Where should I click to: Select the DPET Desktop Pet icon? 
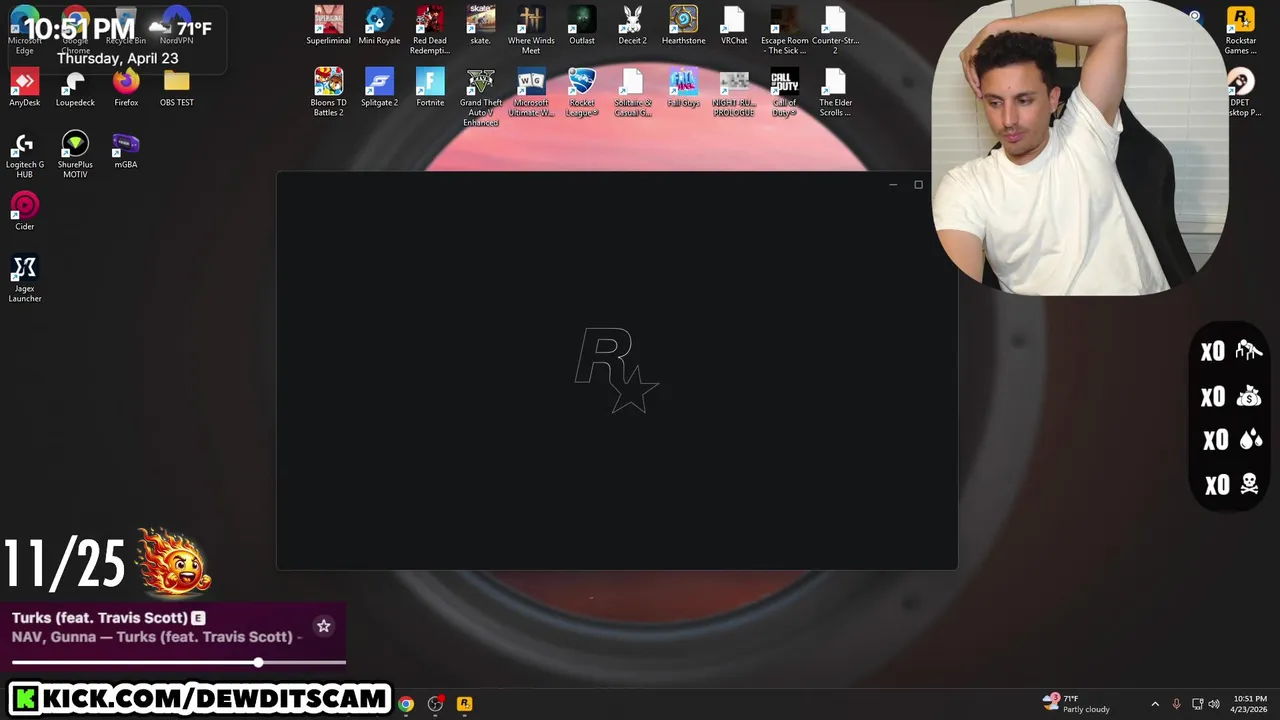pyautogui.click(x=1240, y=92)
